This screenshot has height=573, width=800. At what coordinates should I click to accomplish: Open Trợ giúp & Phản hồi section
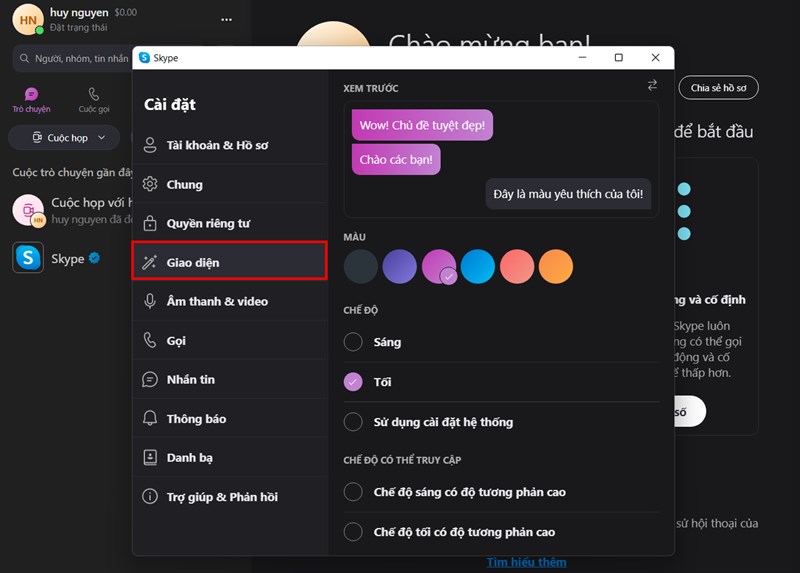coord(230,497)
